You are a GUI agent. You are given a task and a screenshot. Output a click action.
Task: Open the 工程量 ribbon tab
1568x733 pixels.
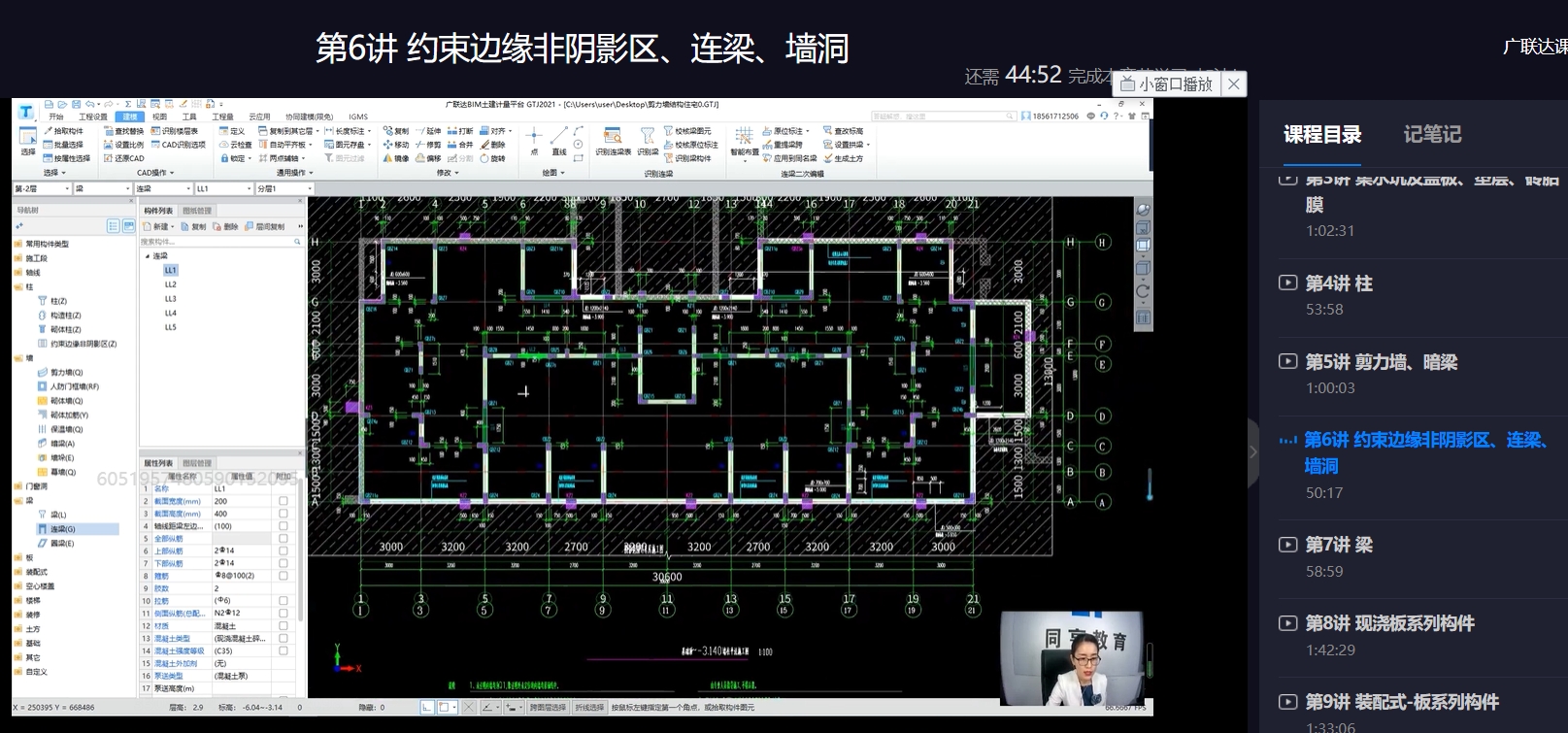tap(223, 117)
